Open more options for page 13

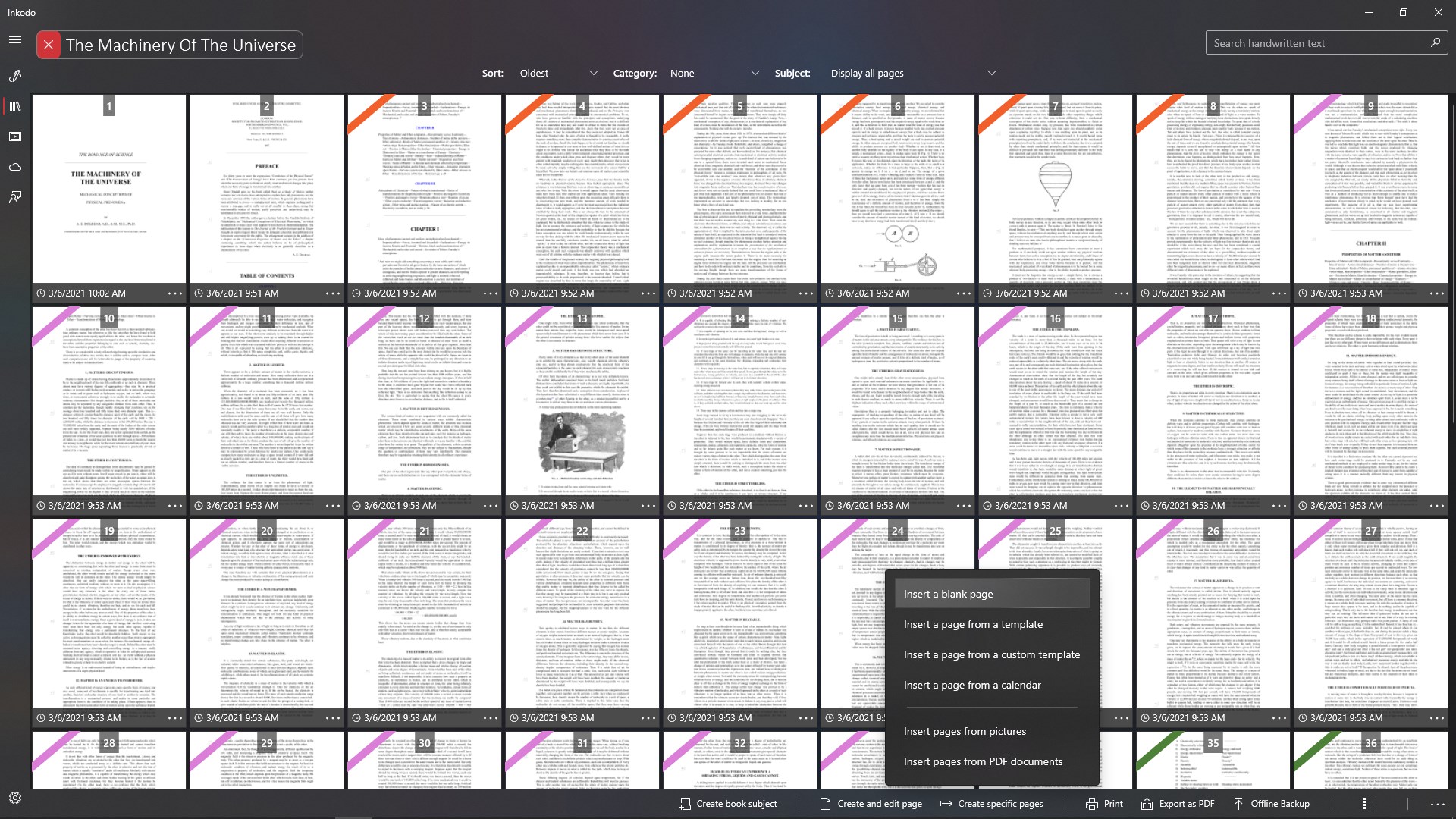click(648, 506)
